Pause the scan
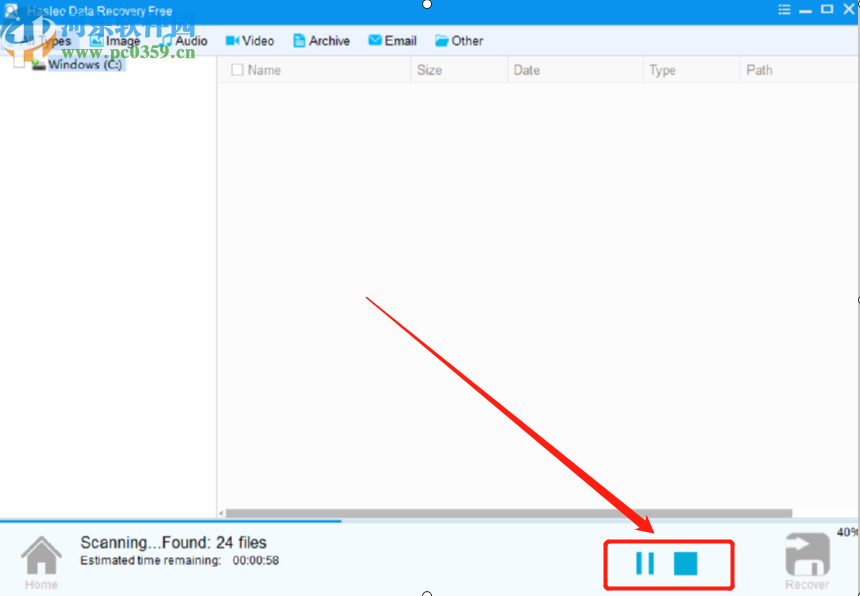Viewport: 860px width, 596px height. [645, 563]
